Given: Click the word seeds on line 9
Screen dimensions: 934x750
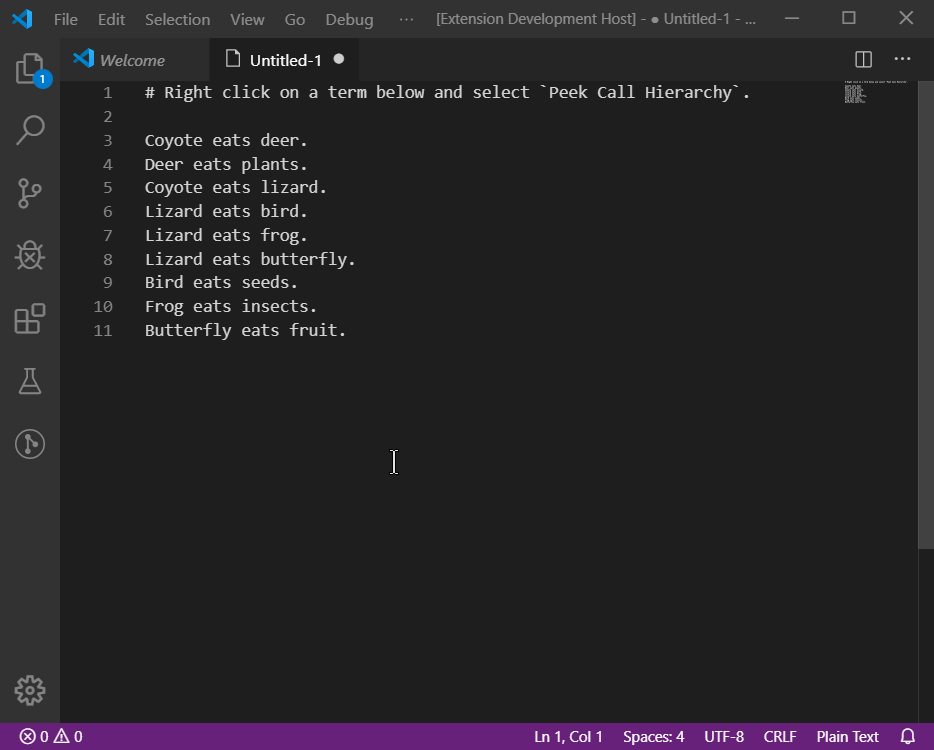Looking at the screenshot, I should [265, 282].
